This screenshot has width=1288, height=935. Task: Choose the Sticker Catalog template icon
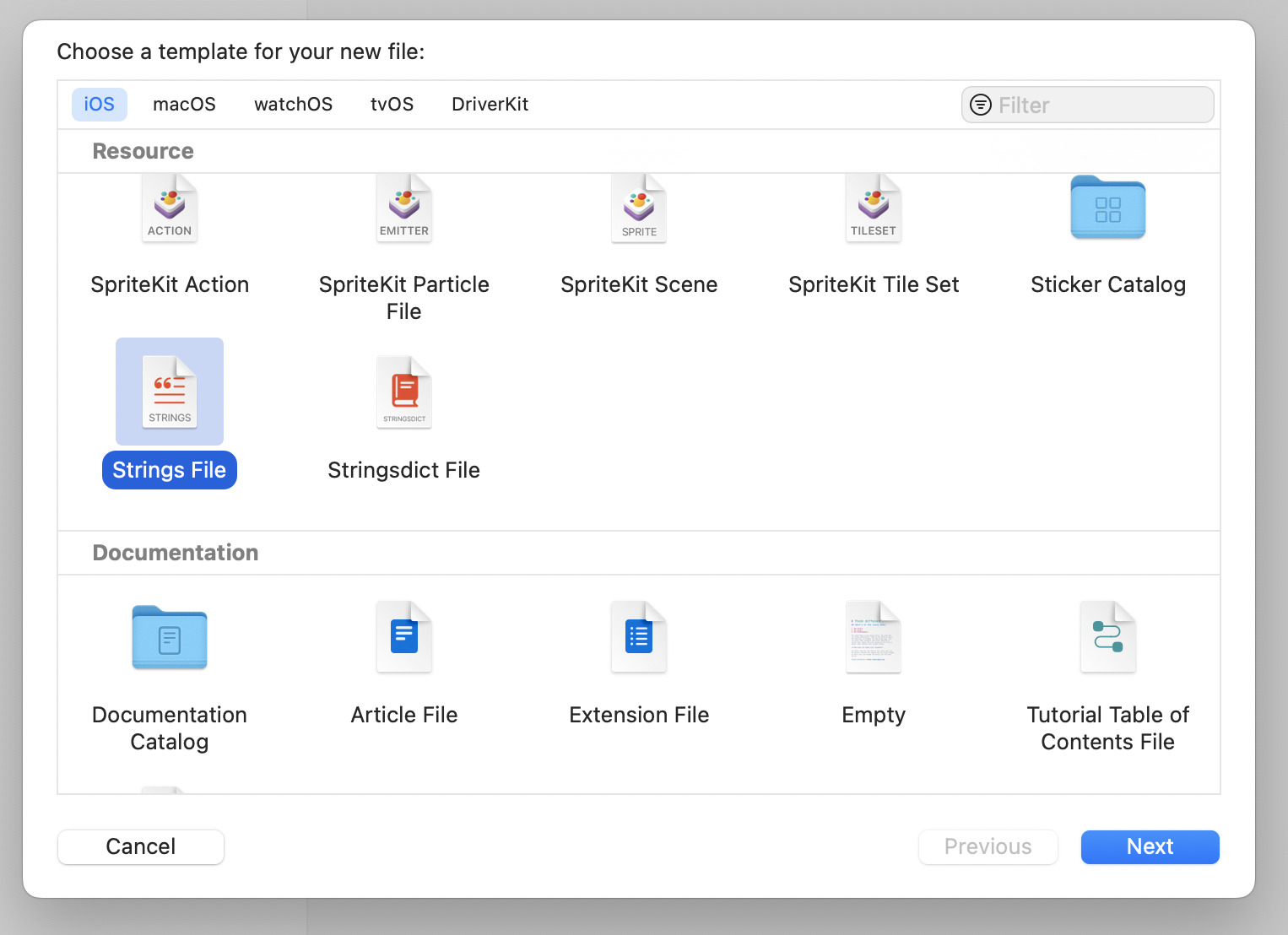pyautogui.click(x=1107, y=208)
